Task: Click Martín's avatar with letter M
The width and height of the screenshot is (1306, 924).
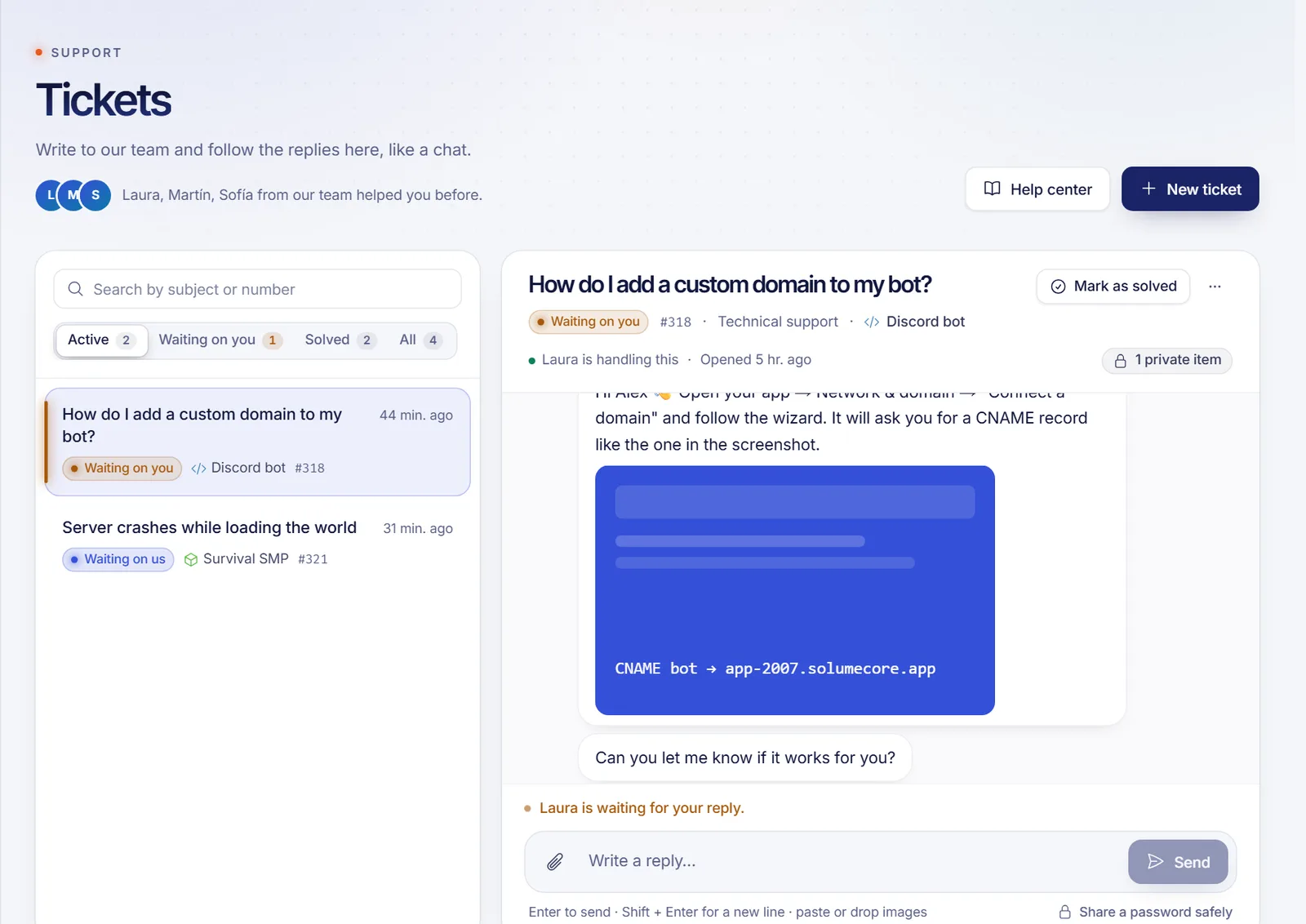Action: click(x=73, y=195)
